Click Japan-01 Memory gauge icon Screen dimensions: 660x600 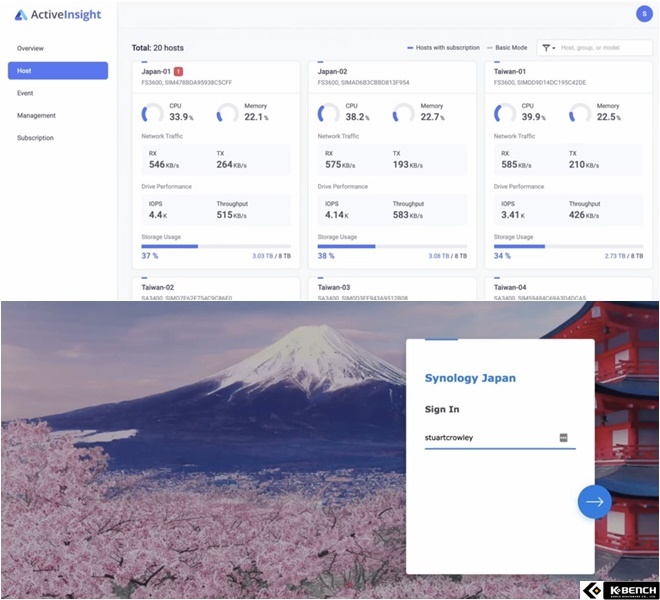[227, 113]
